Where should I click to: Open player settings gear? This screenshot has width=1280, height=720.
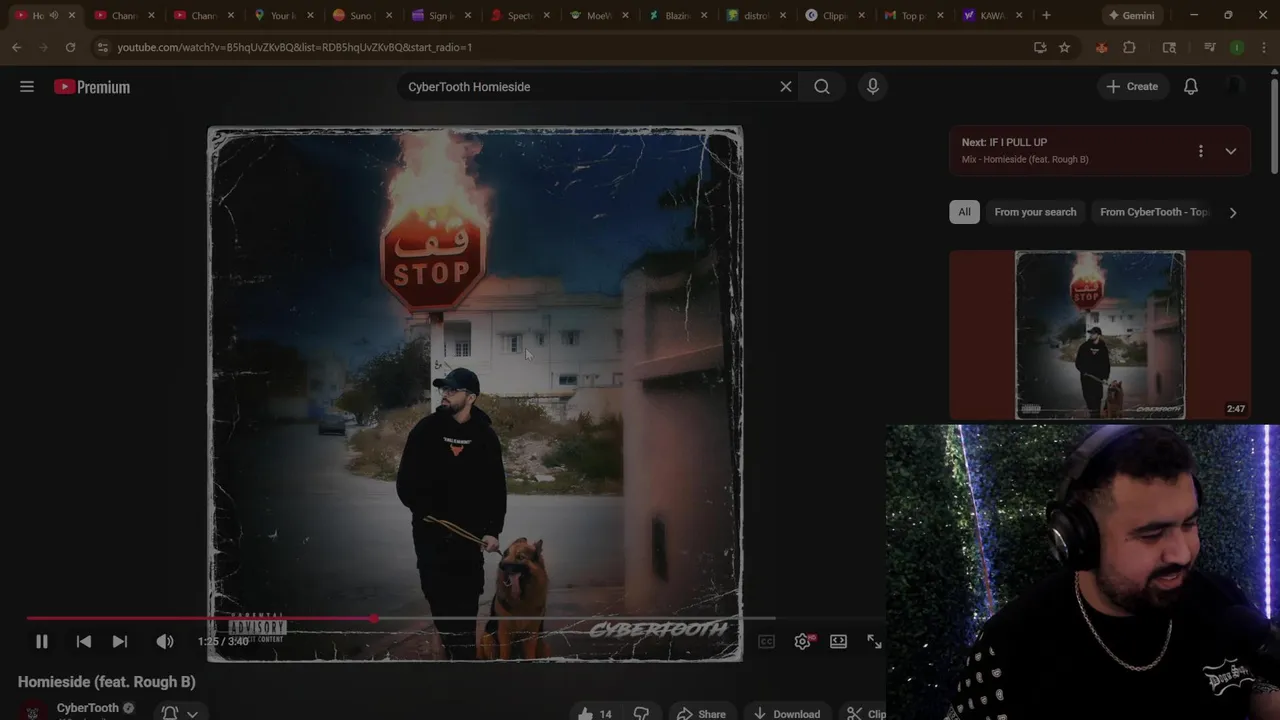pyautogui.click(x=802, y=642)
